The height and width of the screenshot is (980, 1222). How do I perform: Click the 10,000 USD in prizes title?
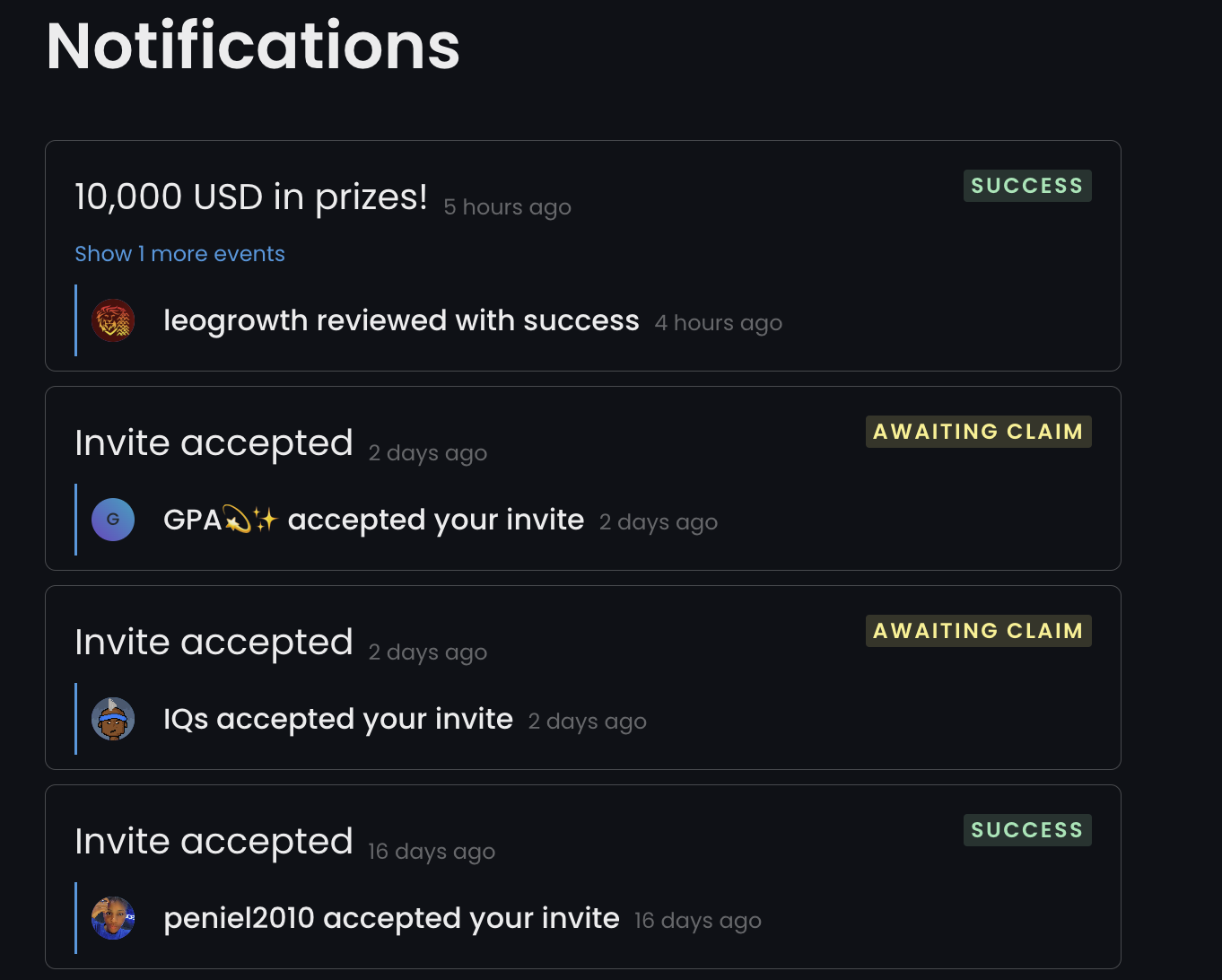pyautogui.click(x=251, y=197)
